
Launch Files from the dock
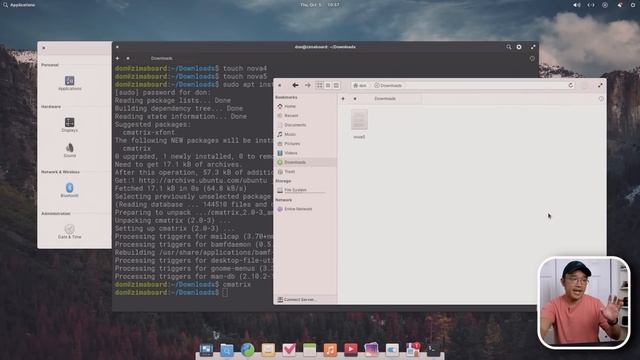227,350
